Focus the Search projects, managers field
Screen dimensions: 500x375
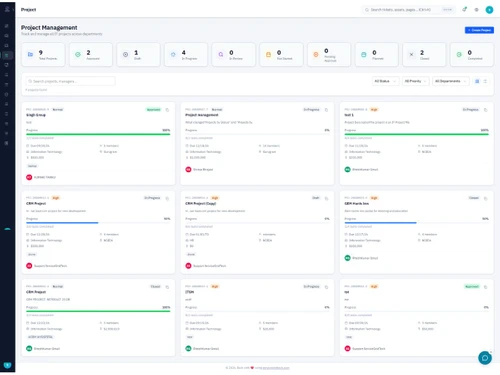pos(70,81)
